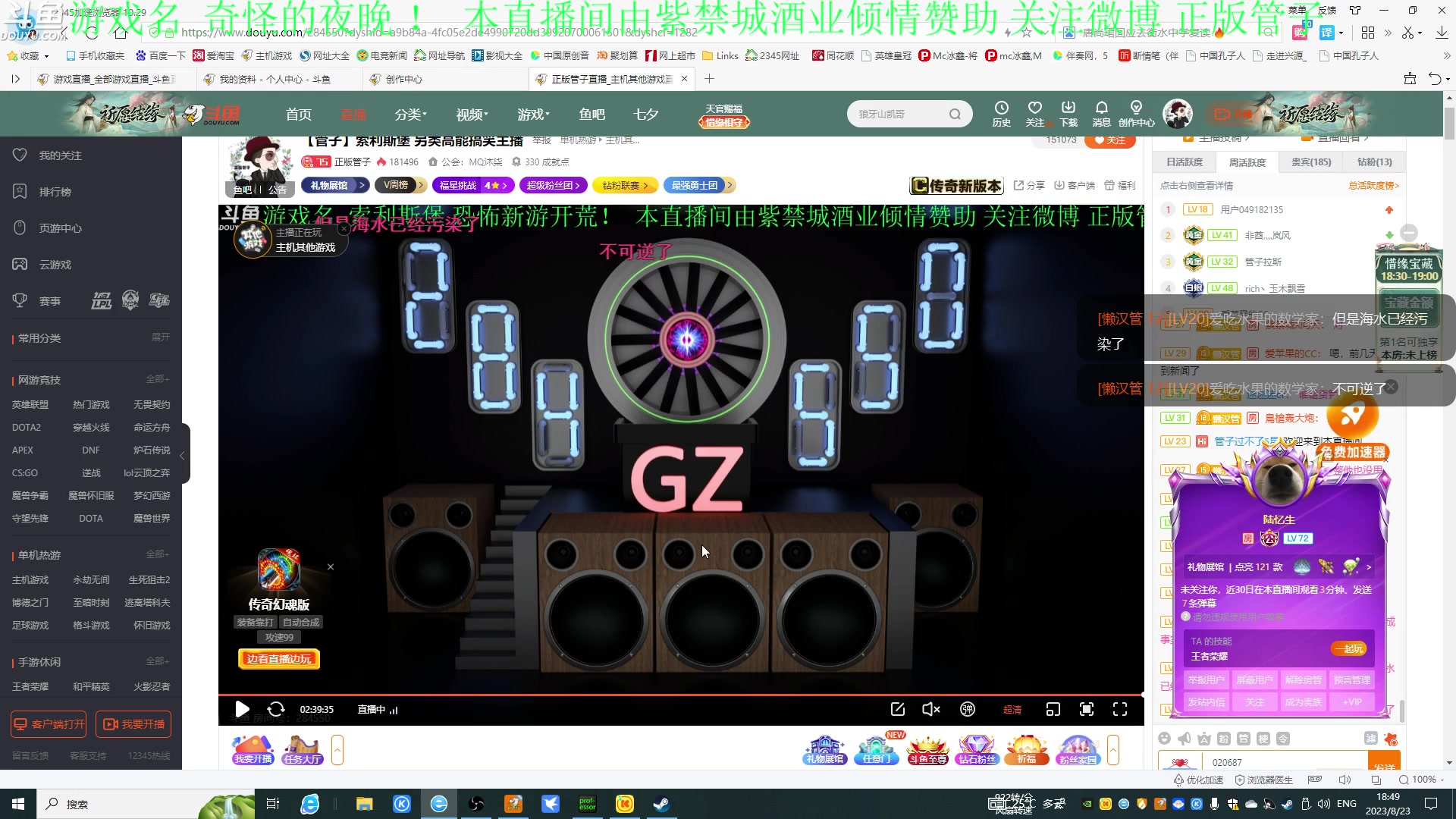Screen dimensions: 1456x819
Task: Open the Download icon in header
Action: click(x=1068, y=114)
